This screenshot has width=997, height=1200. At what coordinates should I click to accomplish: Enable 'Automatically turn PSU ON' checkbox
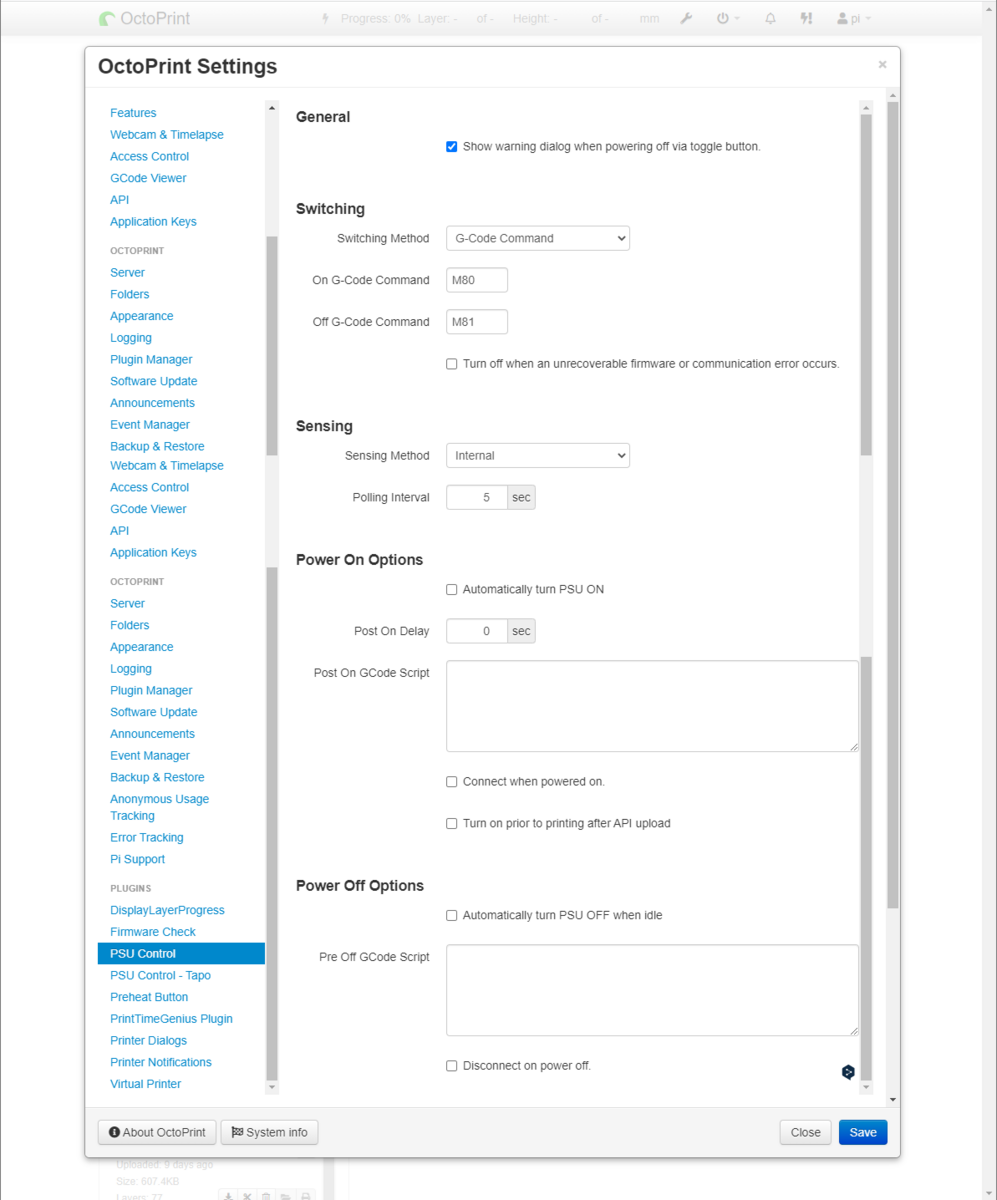pyautogui.click(x=452, y=590)
